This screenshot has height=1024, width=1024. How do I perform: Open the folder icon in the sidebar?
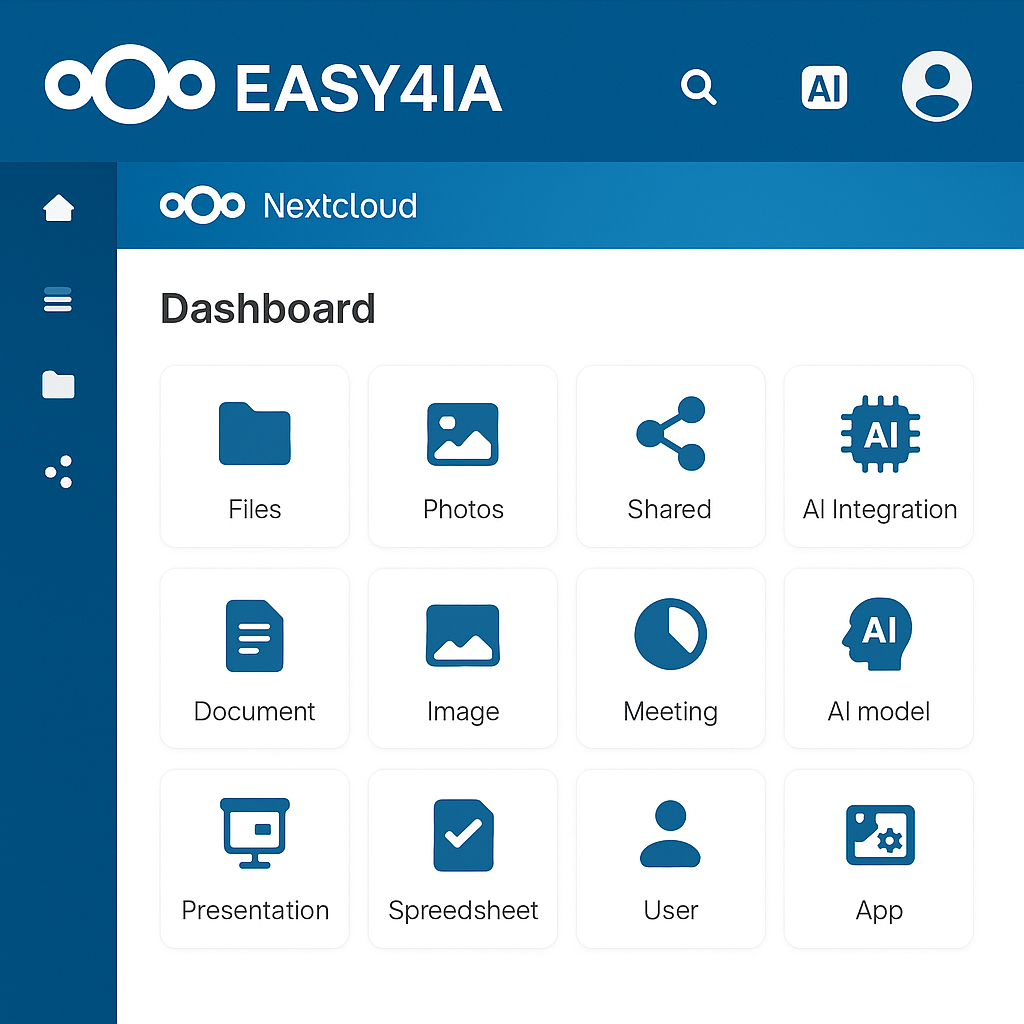pos(58,385)
